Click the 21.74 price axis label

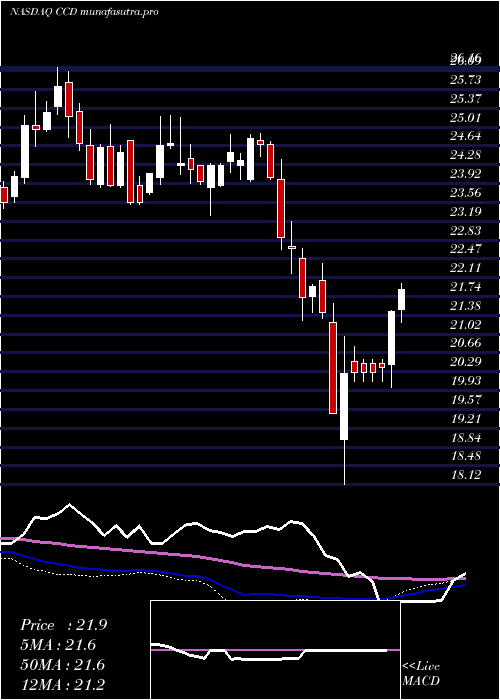tap(466, 287)
